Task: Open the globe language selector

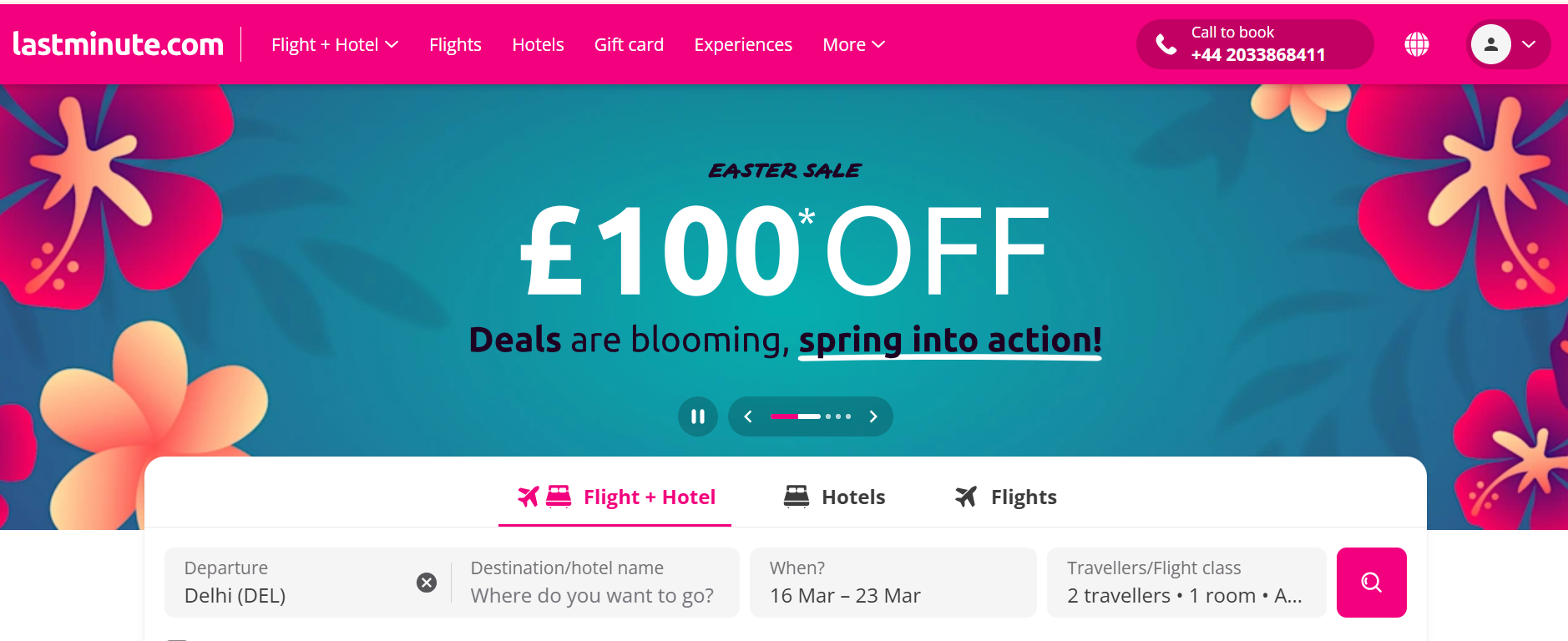Action: 1417,44
